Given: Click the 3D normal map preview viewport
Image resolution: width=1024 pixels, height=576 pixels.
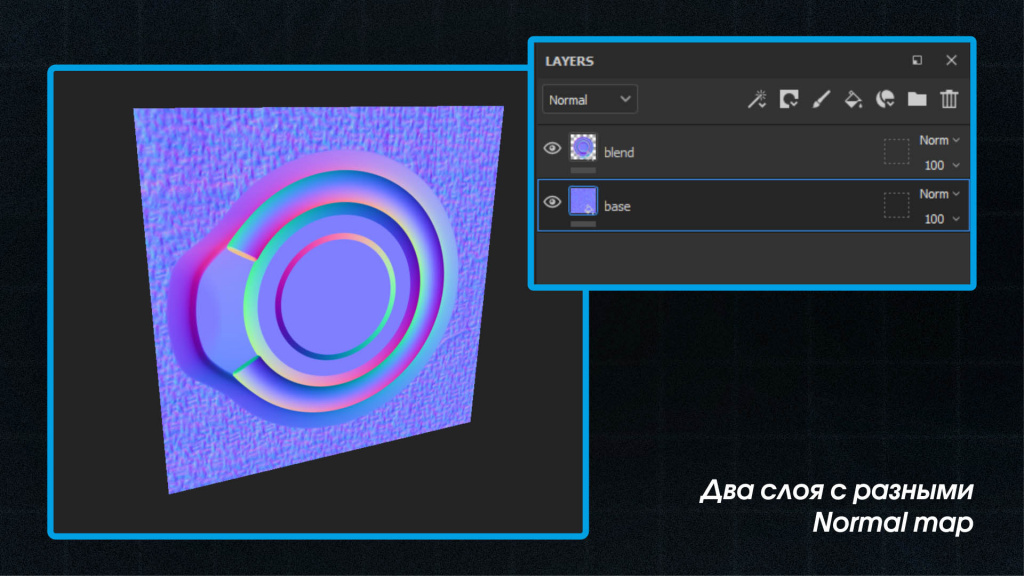Looking at the screenshot, I should tap(318, 302).
